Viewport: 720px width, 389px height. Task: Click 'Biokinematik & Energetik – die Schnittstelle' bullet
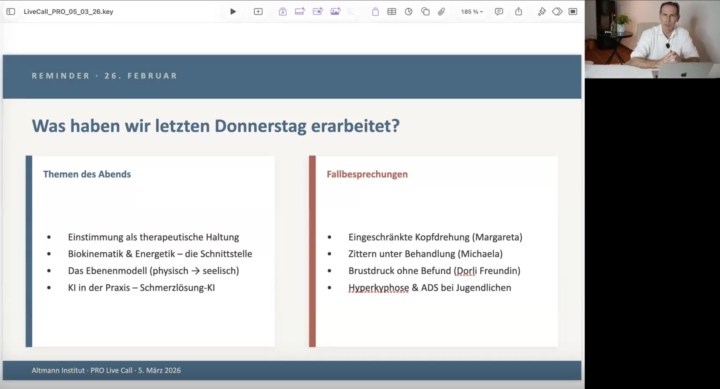[160, 254]
